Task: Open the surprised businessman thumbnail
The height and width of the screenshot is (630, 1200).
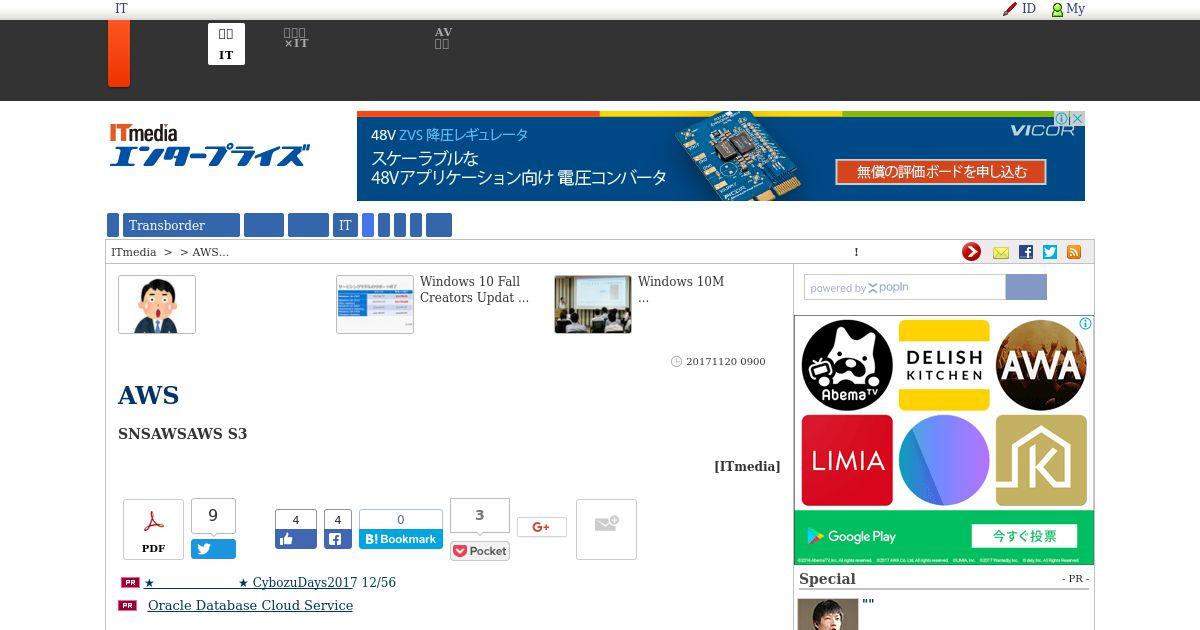Action: click(x=157, y=304)
